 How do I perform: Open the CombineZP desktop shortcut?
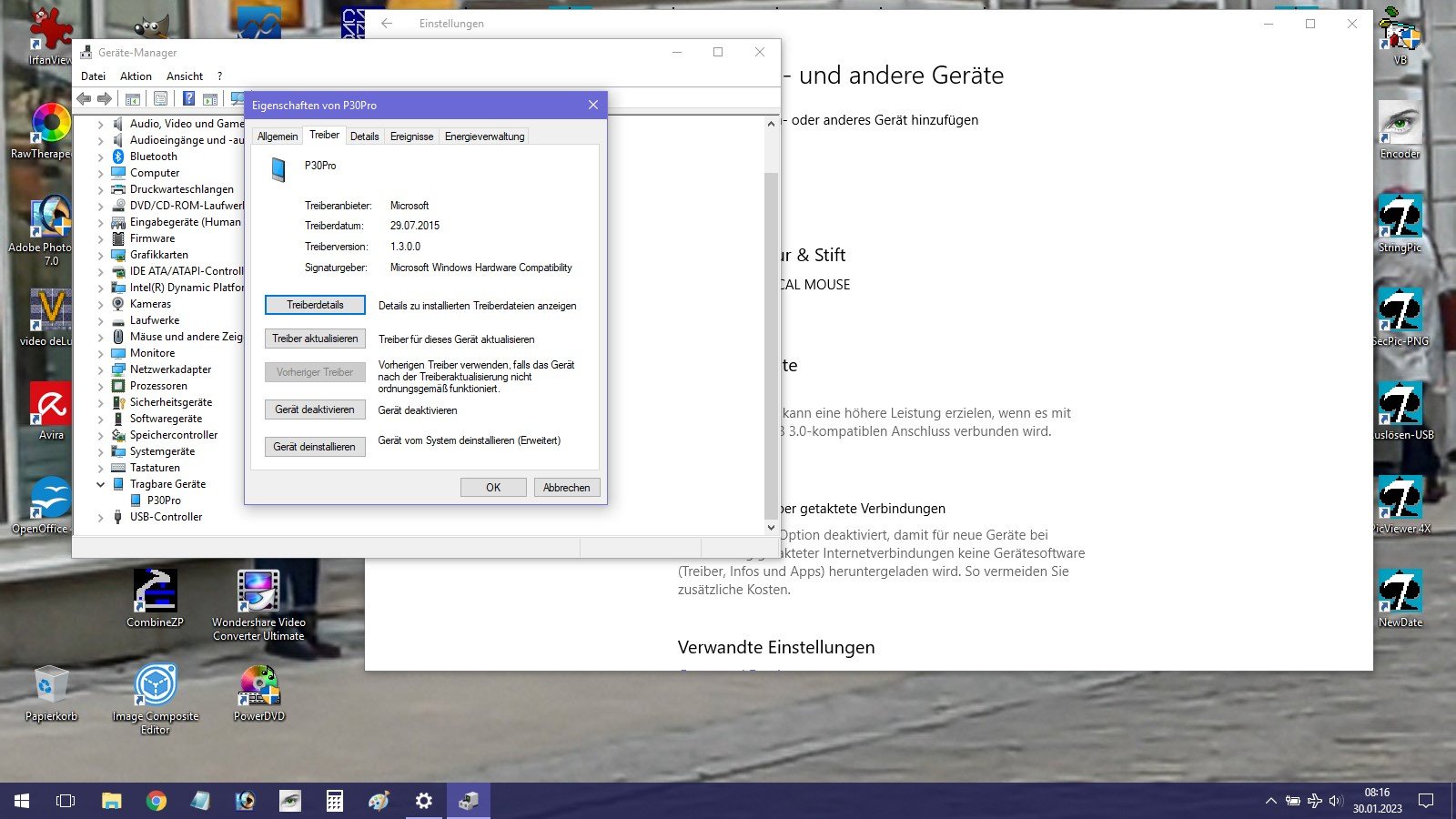tap(155, 598)
